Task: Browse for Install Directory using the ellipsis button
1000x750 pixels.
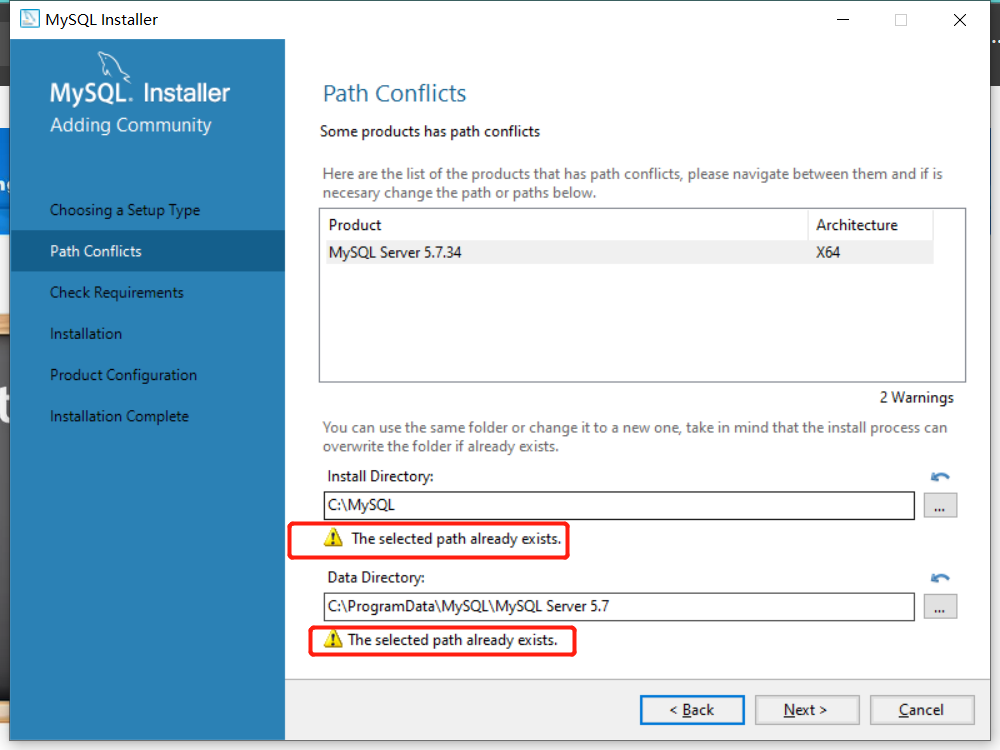Action: click(940, 506)
